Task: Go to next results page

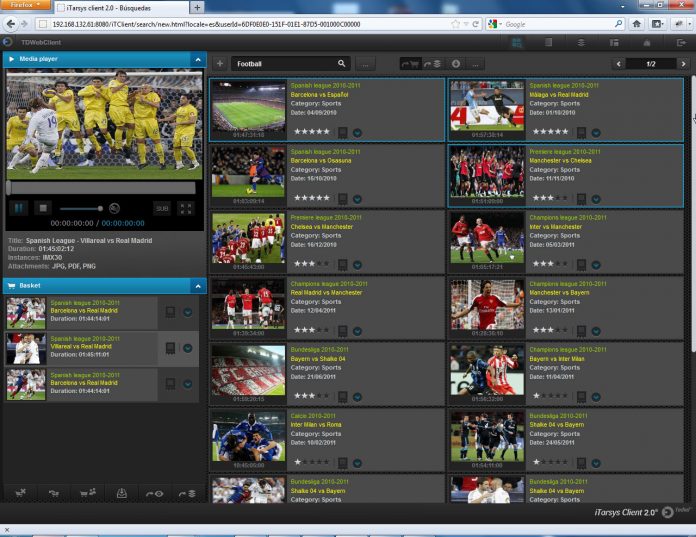Action: click(683, 64)
